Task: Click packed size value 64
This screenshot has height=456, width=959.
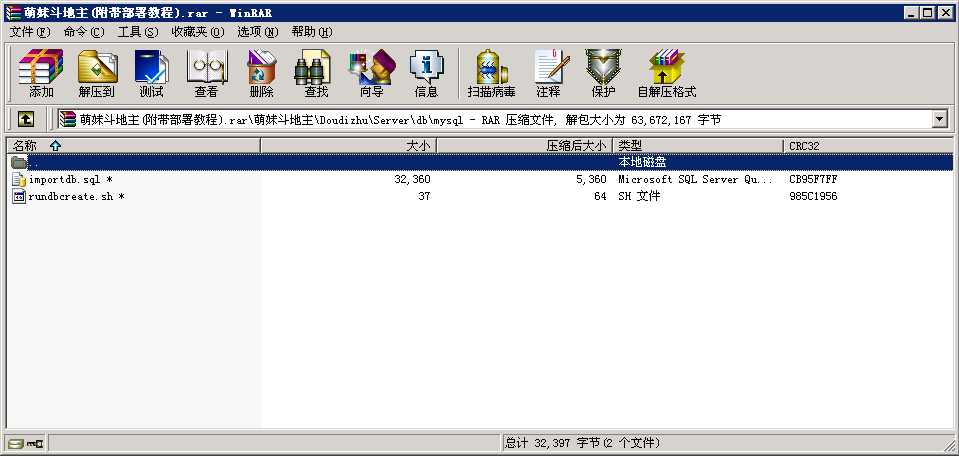Action: click(601, 197)
